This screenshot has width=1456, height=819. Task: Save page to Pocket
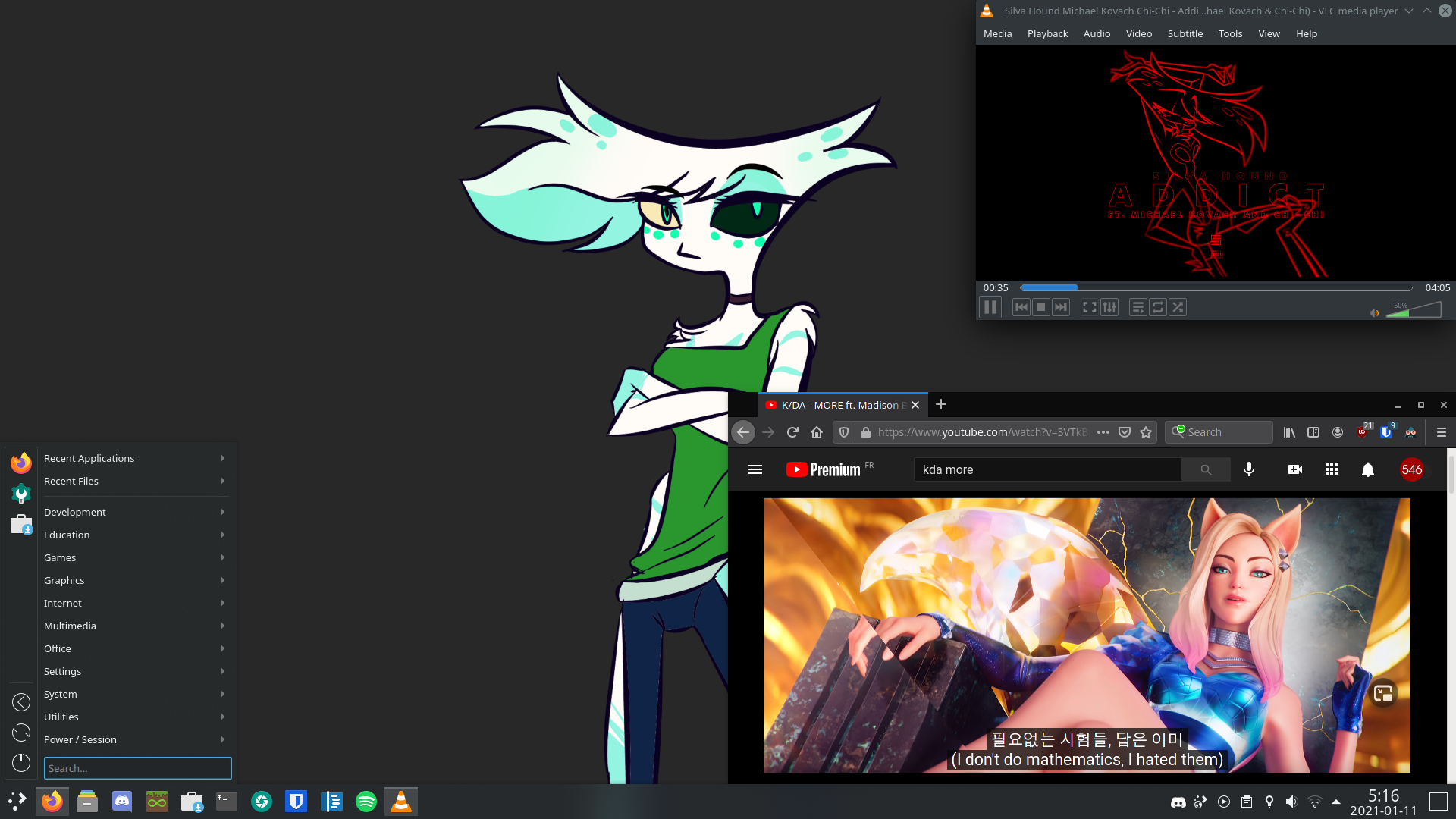[x=1125, y=432]
